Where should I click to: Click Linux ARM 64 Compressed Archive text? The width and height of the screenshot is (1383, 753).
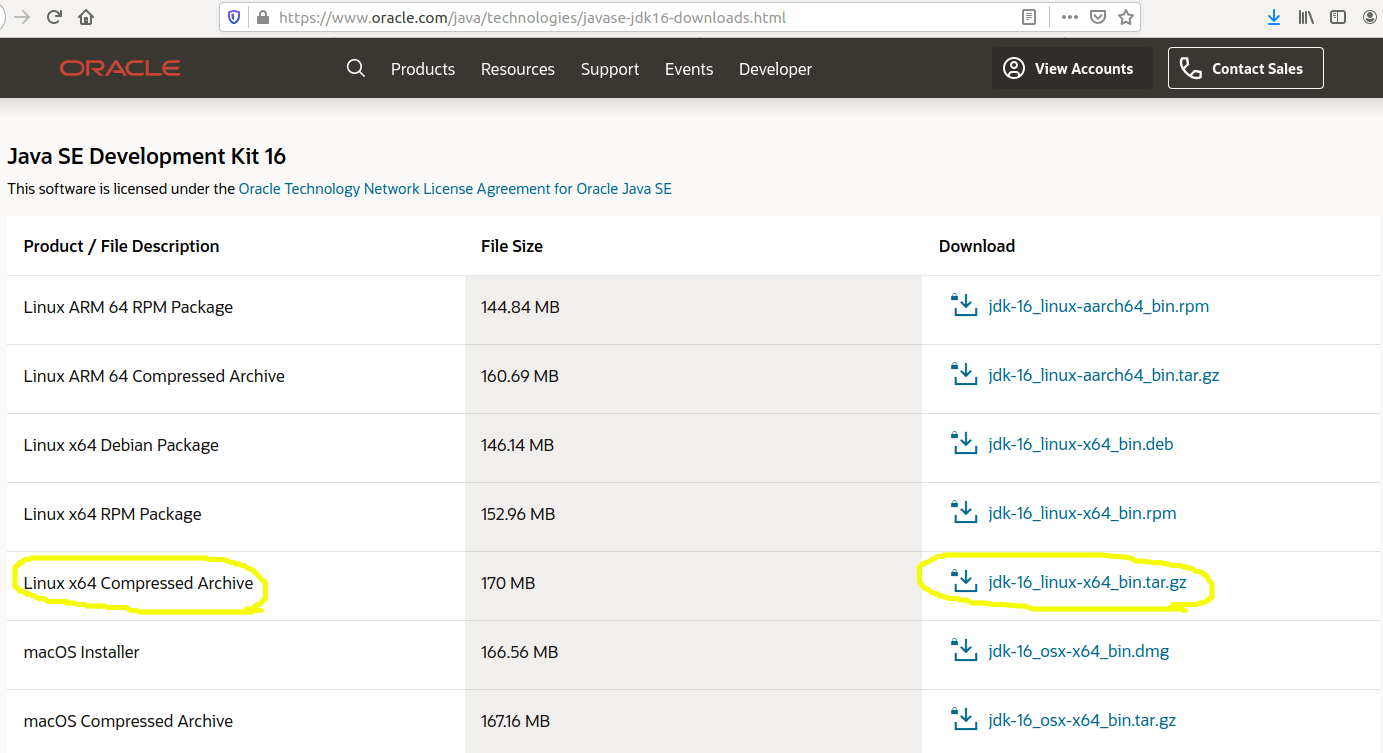click(x=154, y=376)
